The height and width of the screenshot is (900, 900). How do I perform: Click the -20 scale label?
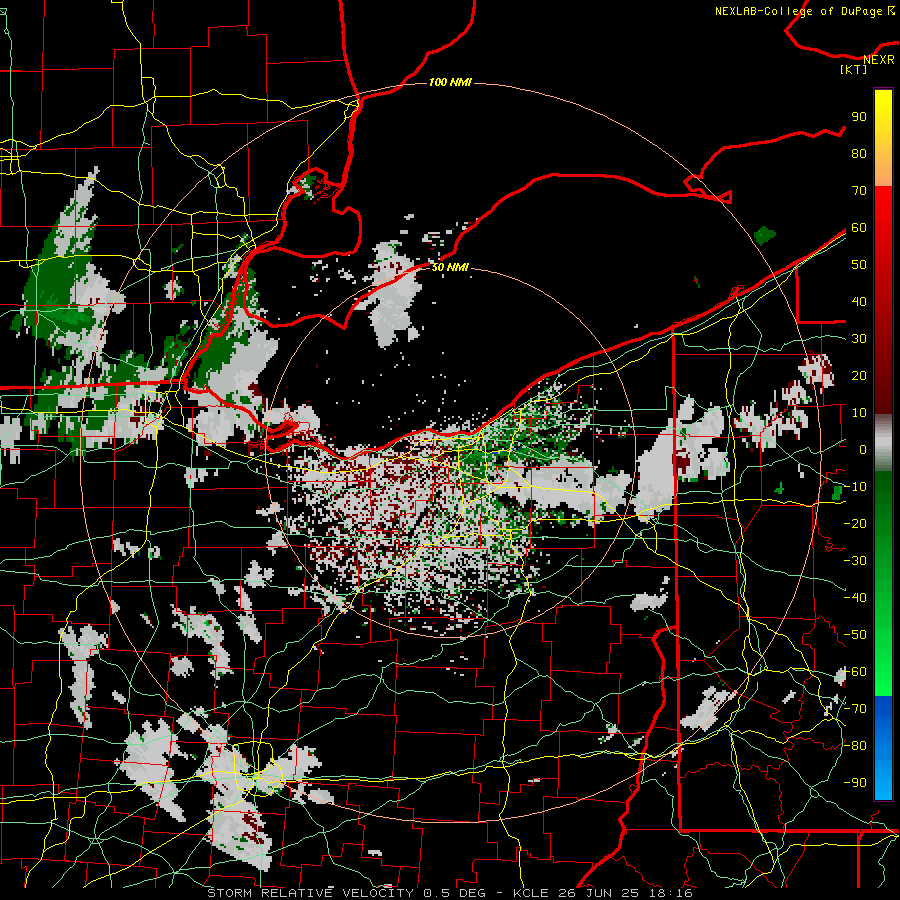point(855,524)
